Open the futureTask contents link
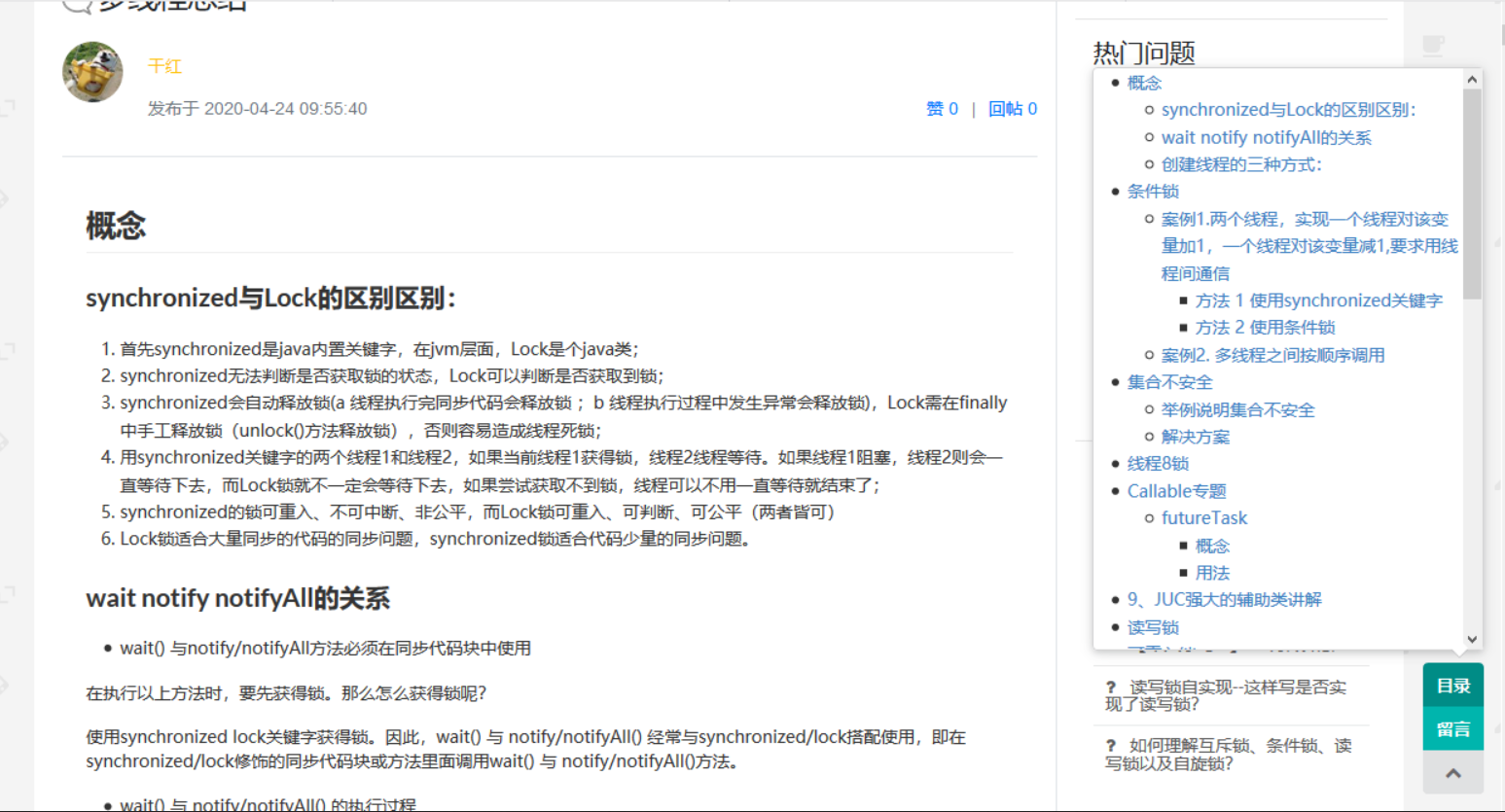This screenshot has height=812, width=1505. [1204, 518]
